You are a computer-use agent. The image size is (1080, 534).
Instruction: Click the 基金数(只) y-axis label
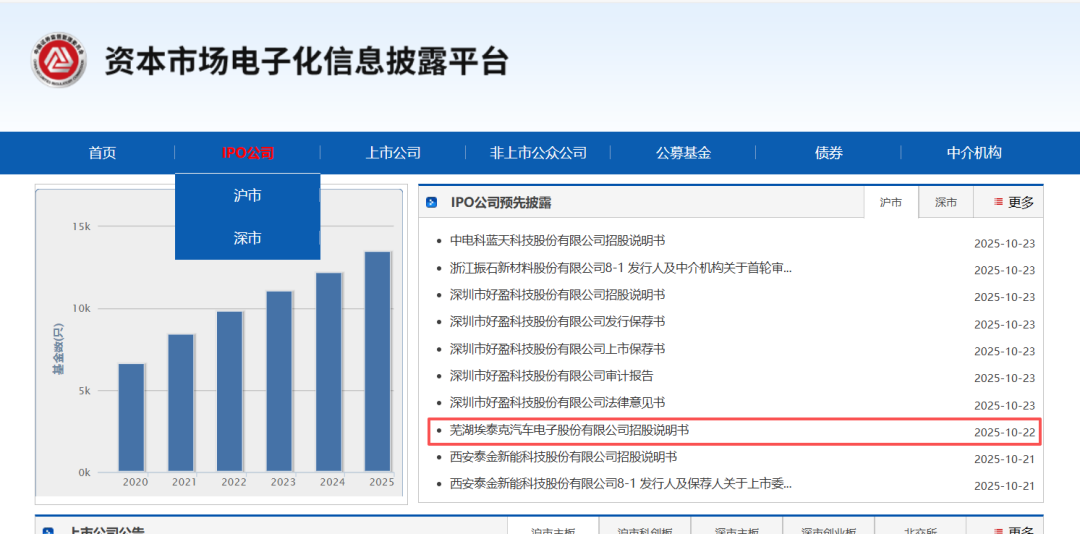point(58,349)
